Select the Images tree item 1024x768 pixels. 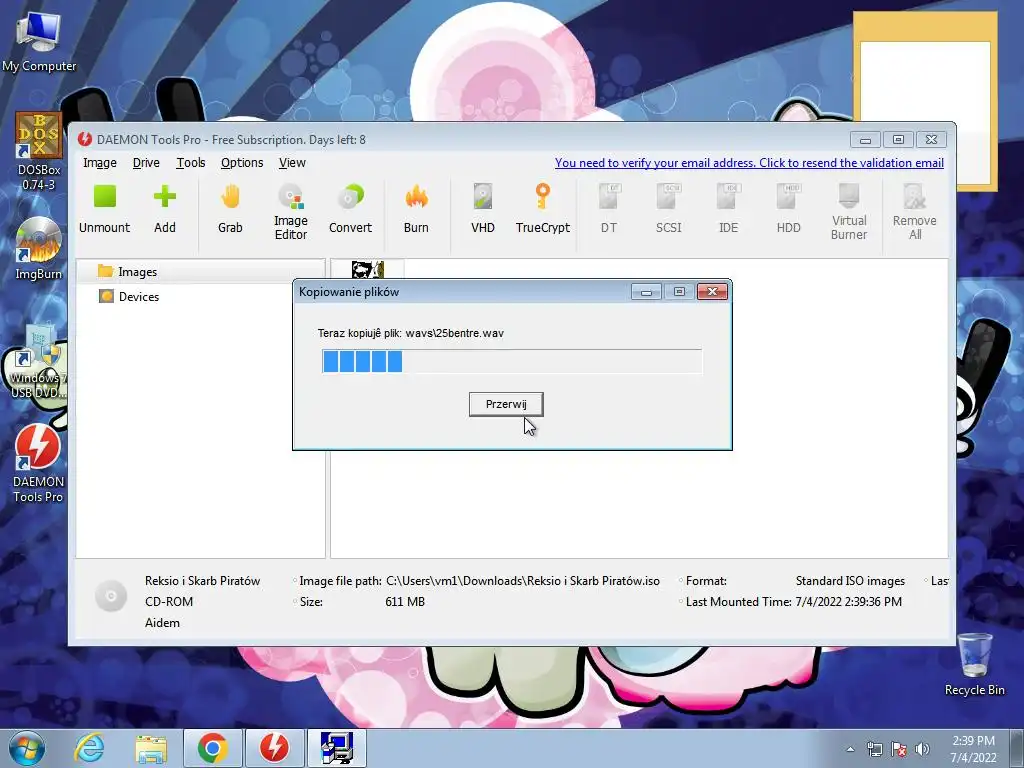pos(137,272)
